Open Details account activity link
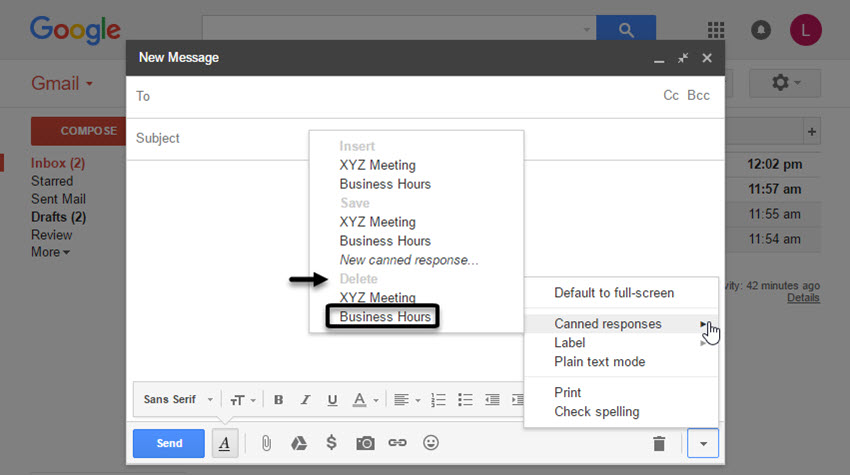This screenshot has height=475, width=850. (803, 298)
